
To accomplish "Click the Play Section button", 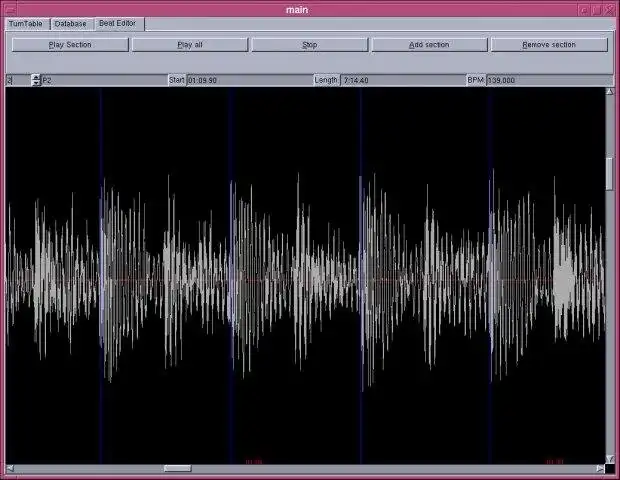I will coord(70,45).
